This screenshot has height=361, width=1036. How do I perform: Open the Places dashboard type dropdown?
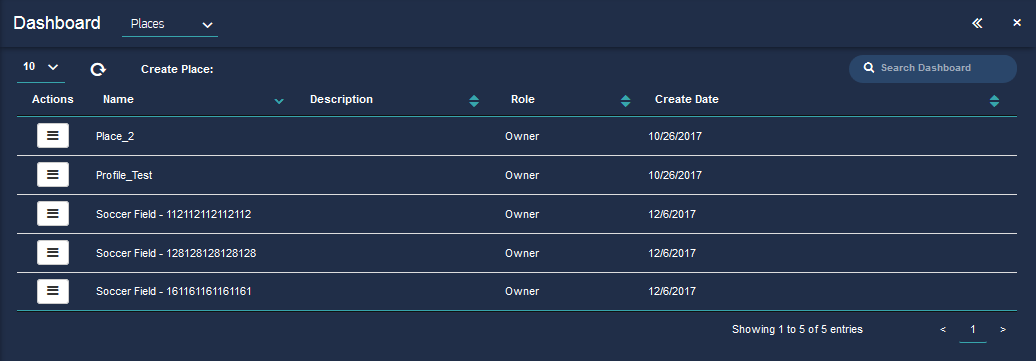[x=170, y=24]
